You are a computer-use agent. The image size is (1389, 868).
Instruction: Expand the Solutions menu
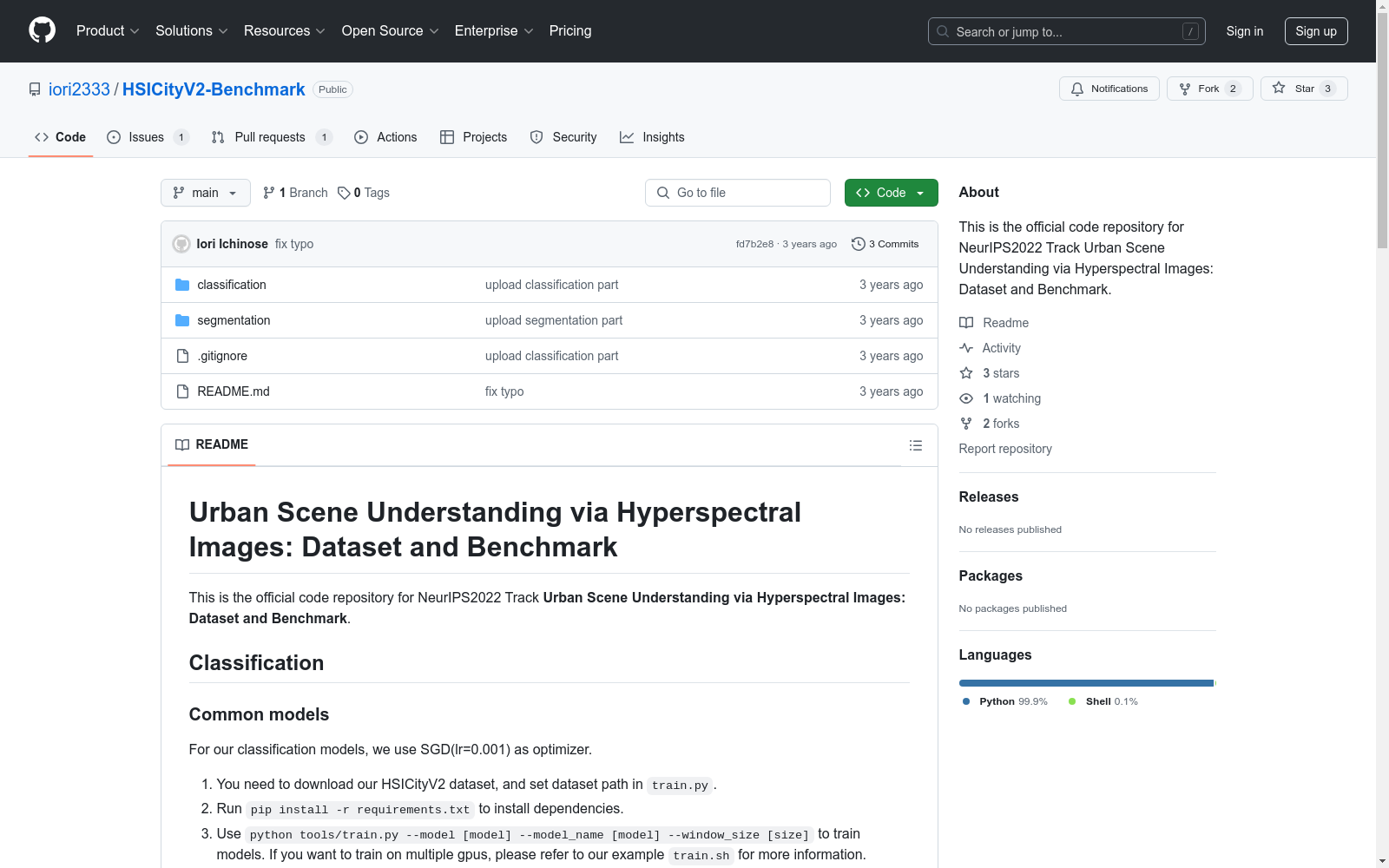click(192, 30)
